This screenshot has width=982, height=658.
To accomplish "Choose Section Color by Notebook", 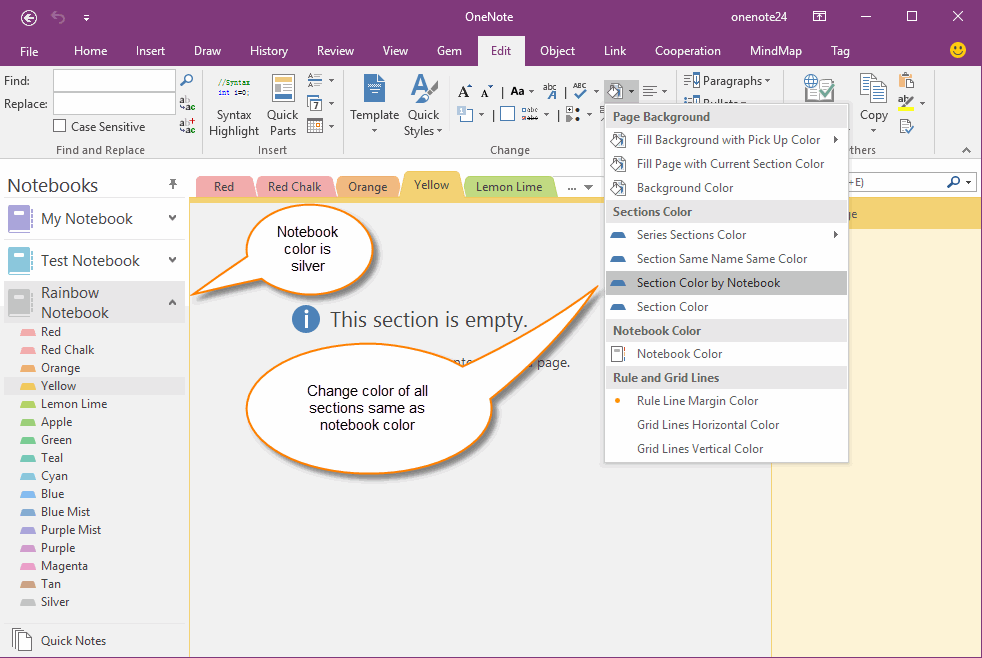I will click(726, 283).
